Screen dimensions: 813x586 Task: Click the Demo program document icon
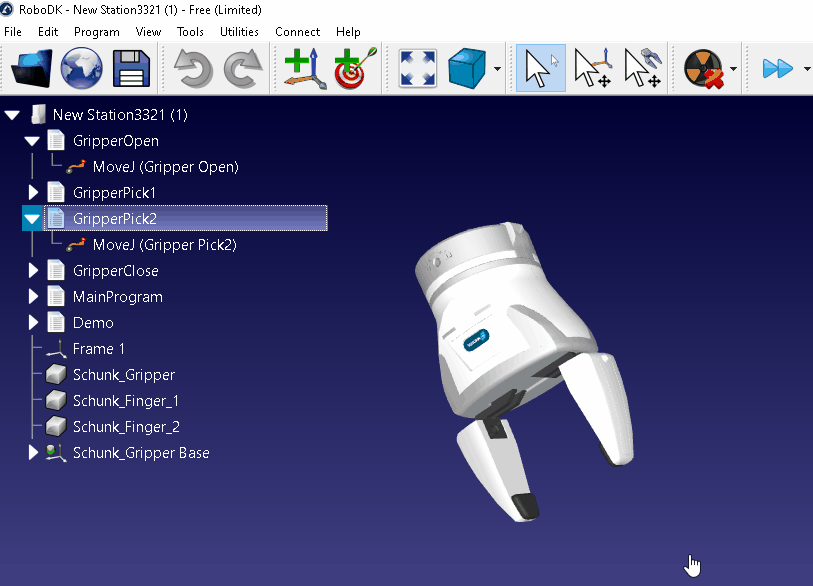[56, 322]
